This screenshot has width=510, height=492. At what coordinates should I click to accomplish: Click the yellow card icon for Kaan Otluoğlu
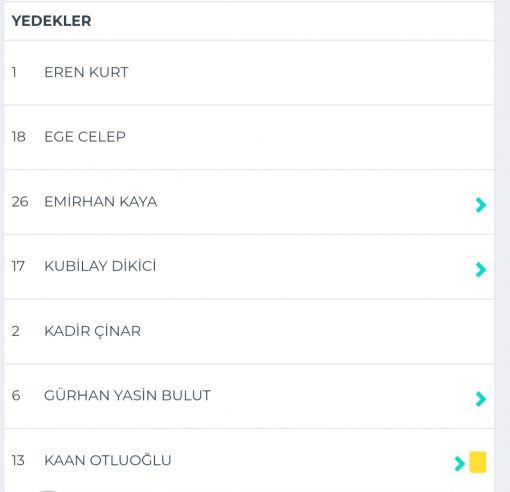478,462
